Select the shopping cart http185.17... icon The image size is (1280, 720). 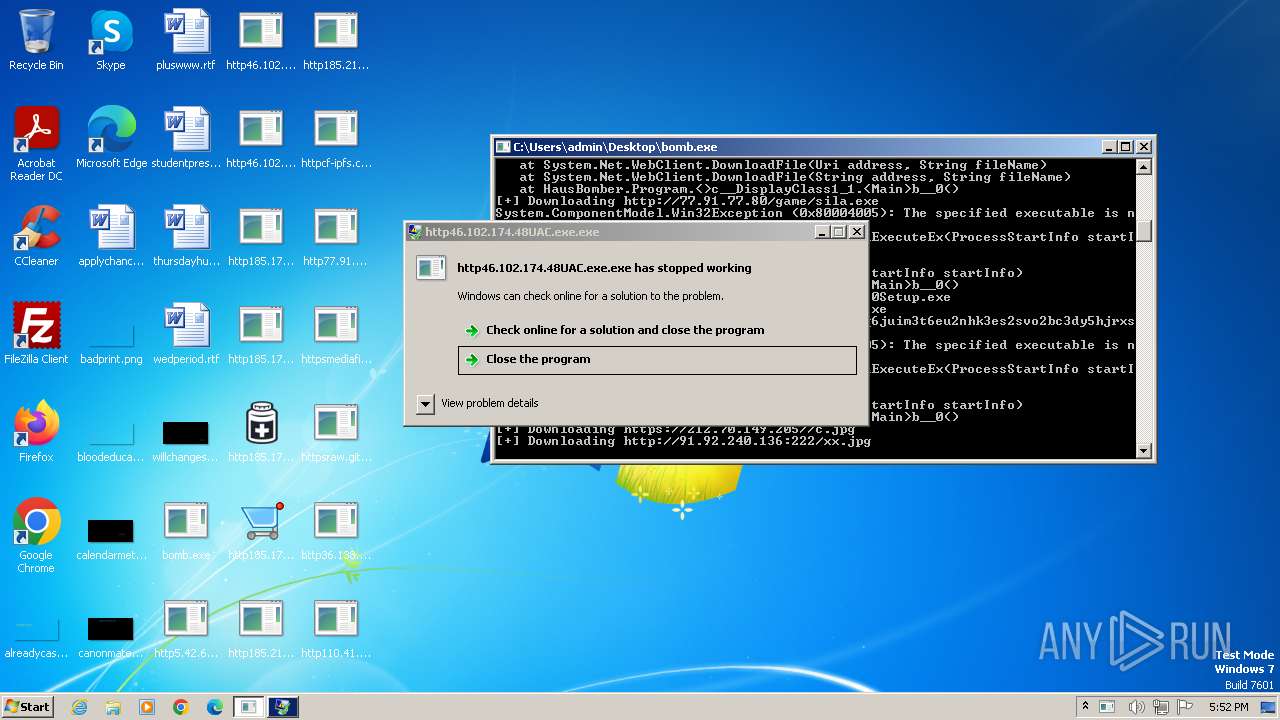coord(261,531)
